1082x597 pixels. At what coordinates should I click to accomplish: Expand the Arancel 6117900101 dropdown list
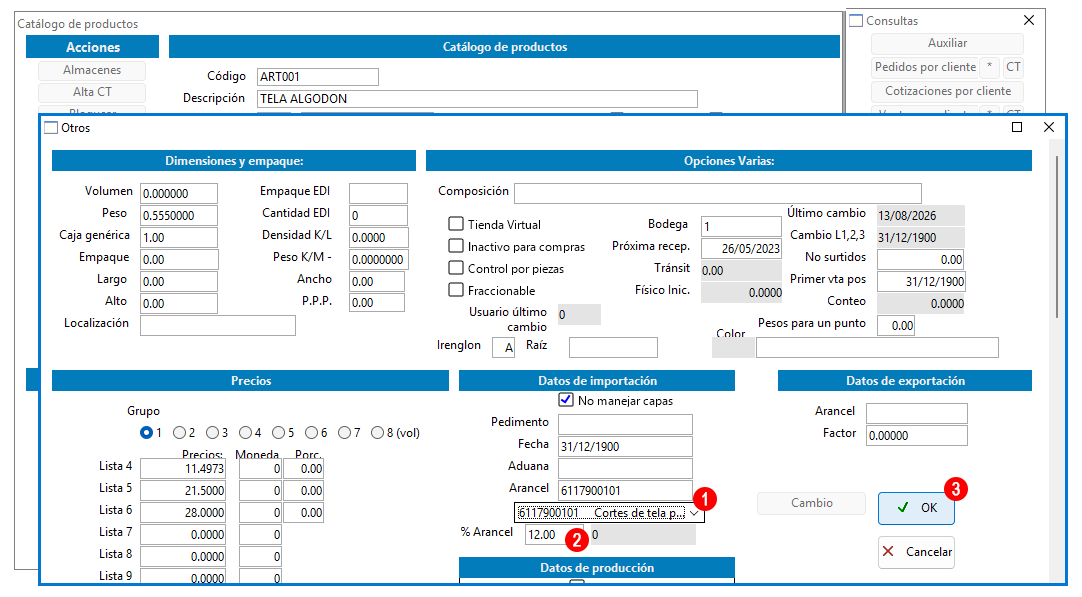(694, 513)
